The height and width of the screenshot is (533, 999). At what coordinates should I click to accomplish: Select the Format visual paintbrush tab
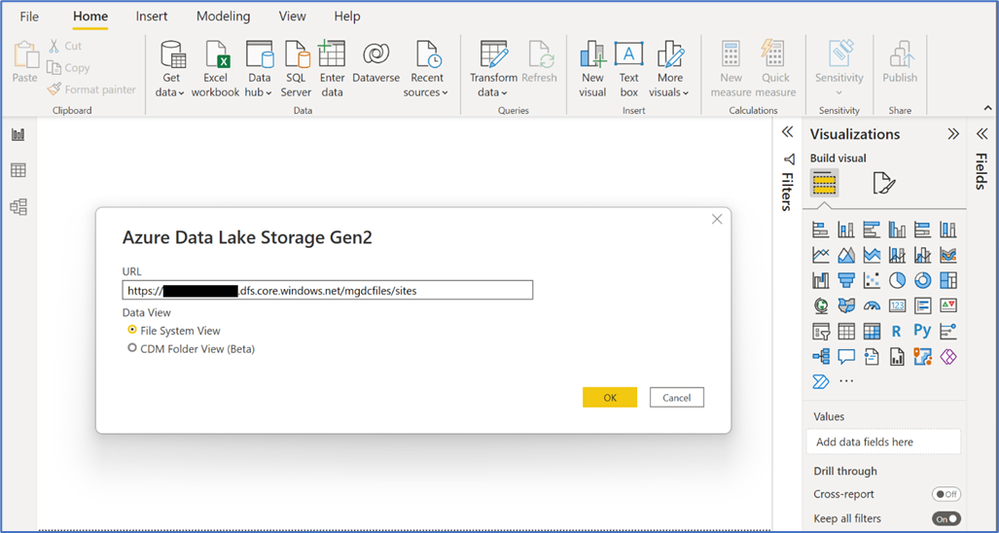884,183
